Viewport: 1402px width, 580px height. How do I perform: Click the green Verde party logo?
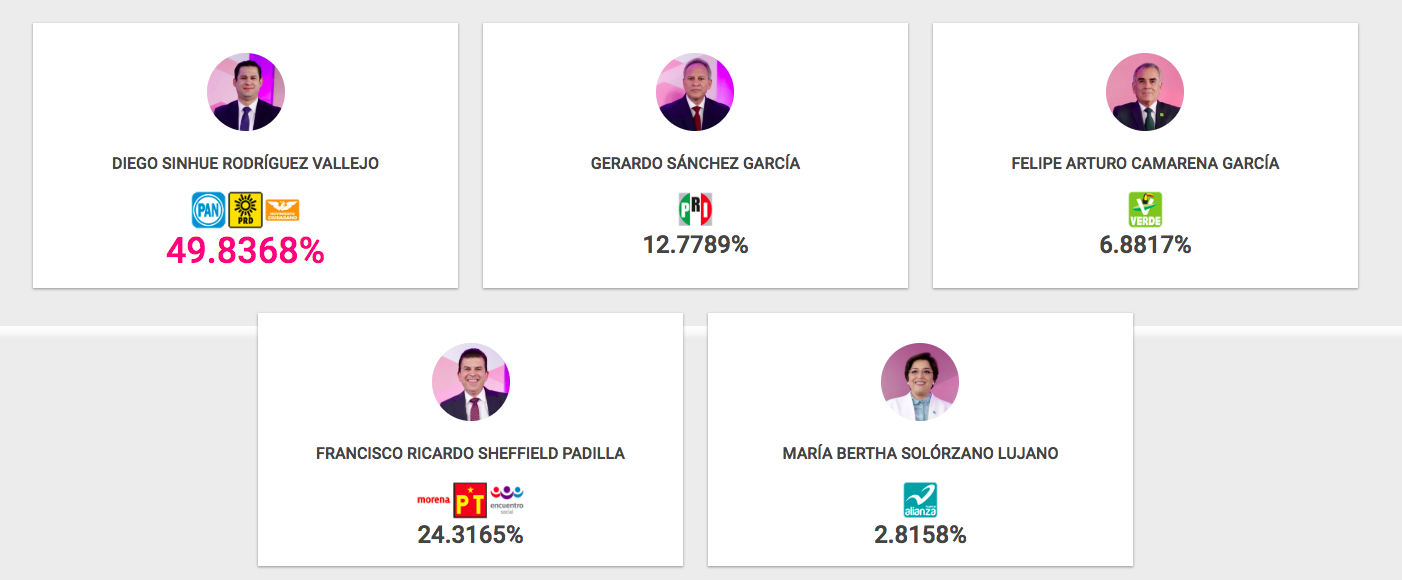[x=1145, y=210]
